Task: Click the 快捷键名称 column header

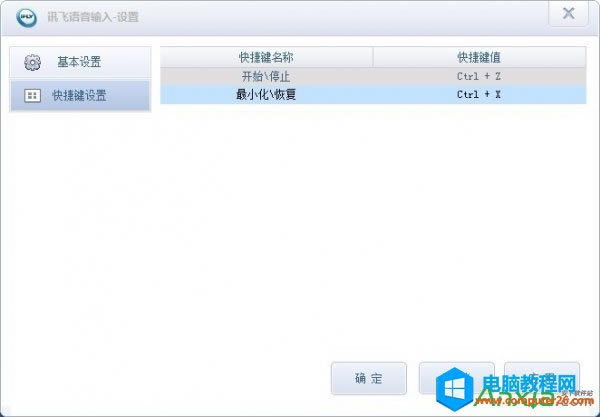Action: pos(266,57)
